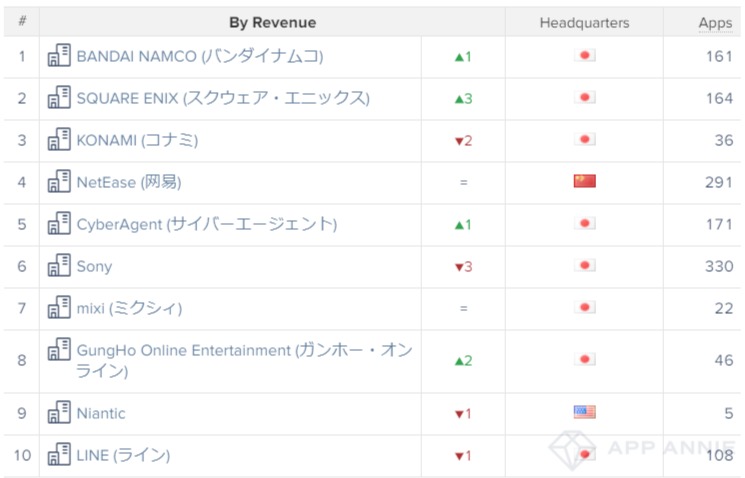Click the company icon beside Sony
The width and height of the screenshot is (745, 478).
pyautogui.click(x=59, y=265)
